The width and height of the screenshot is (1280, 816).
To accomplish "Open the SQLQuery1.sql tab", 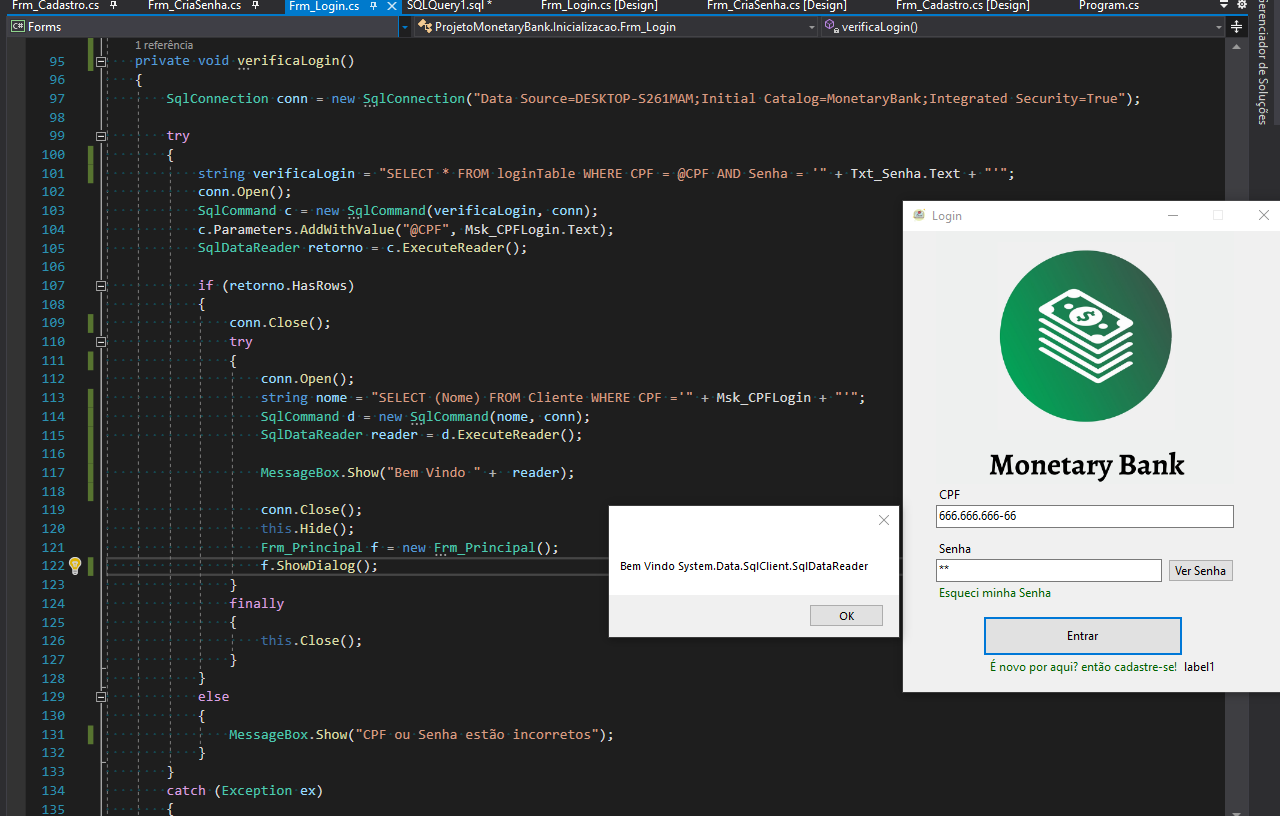I will pos(450,6).
